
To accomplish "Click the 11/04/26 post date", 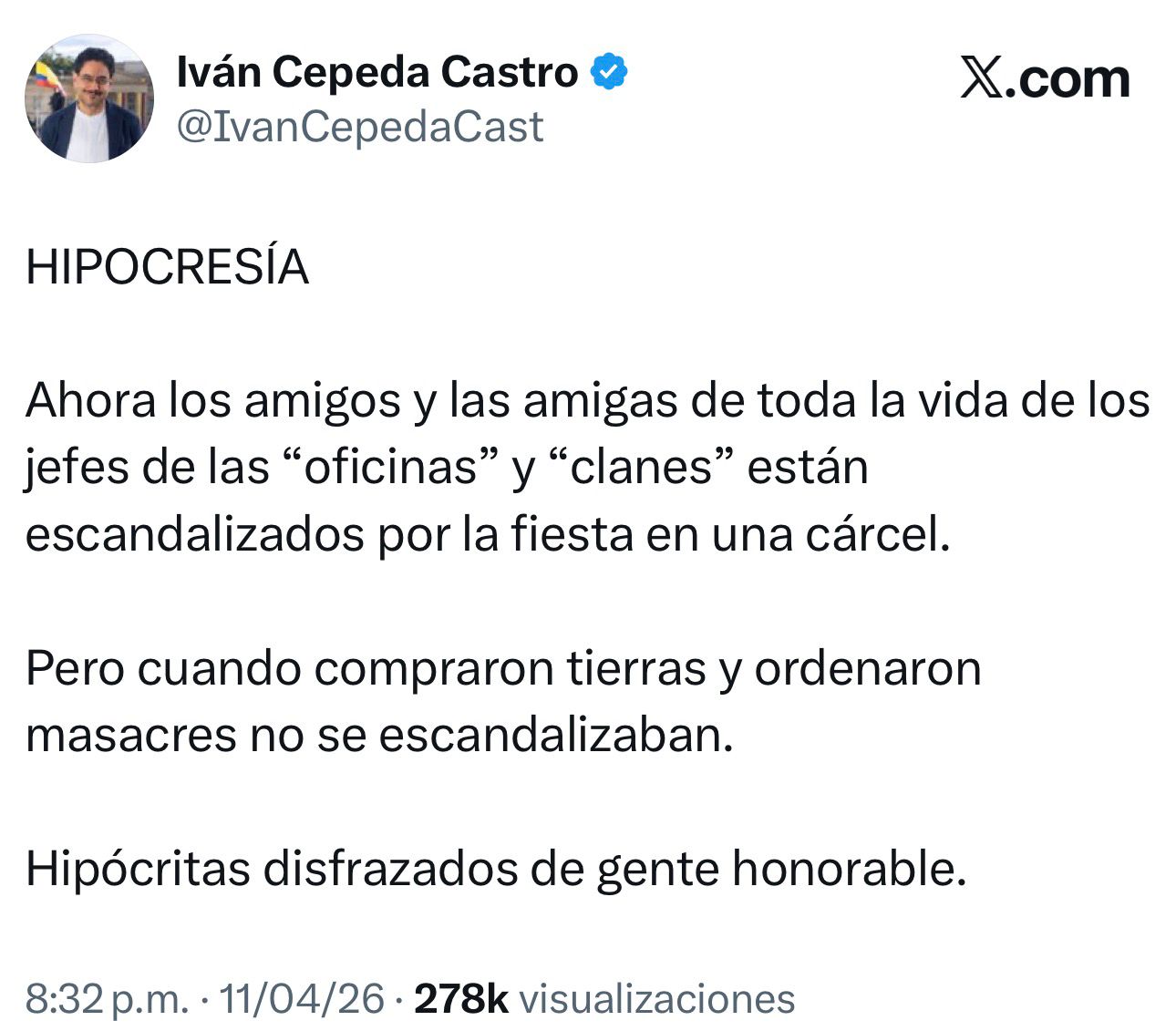I will tap(303, 999).
